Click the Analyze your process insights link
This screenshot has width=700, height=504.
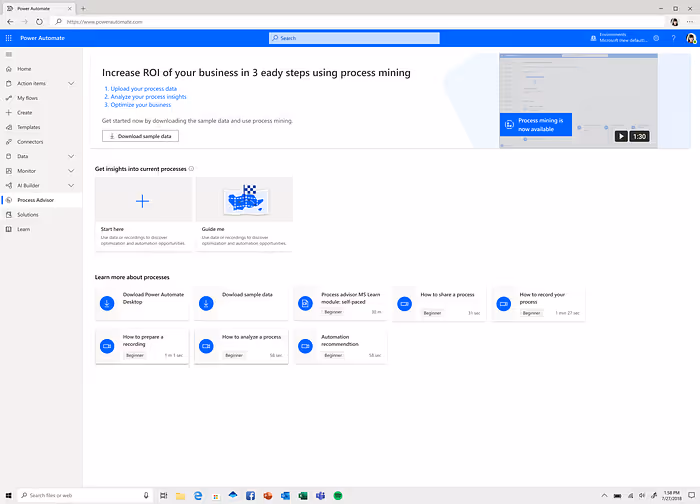[x=148, y=97]
